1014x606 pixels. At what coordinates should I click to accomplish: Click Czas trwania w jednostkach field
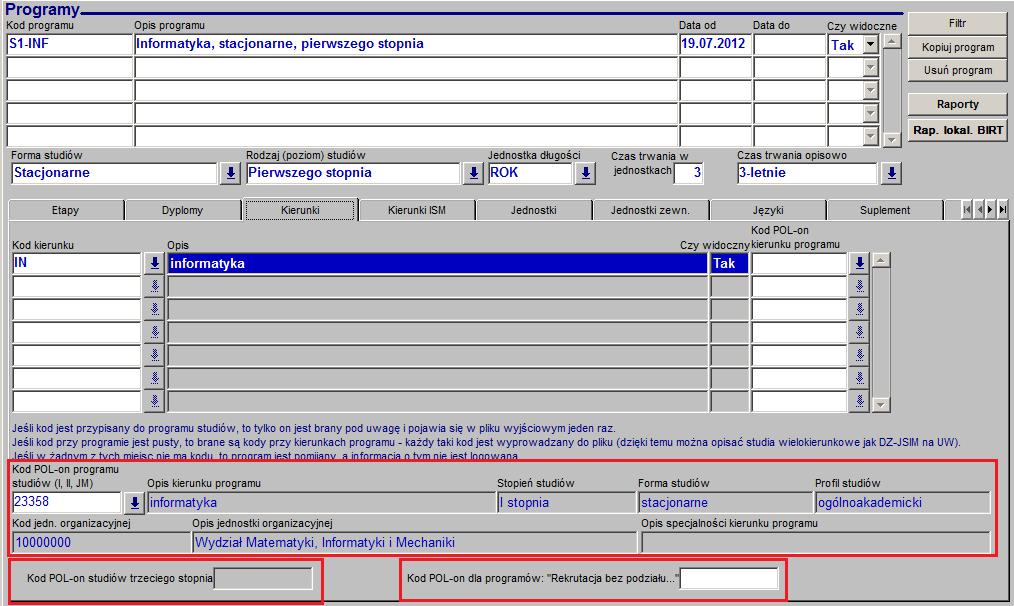pos(689,173)
